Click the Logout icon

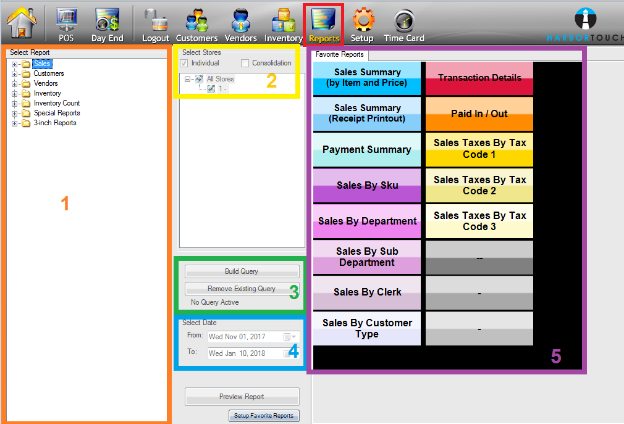coord(155,20)
